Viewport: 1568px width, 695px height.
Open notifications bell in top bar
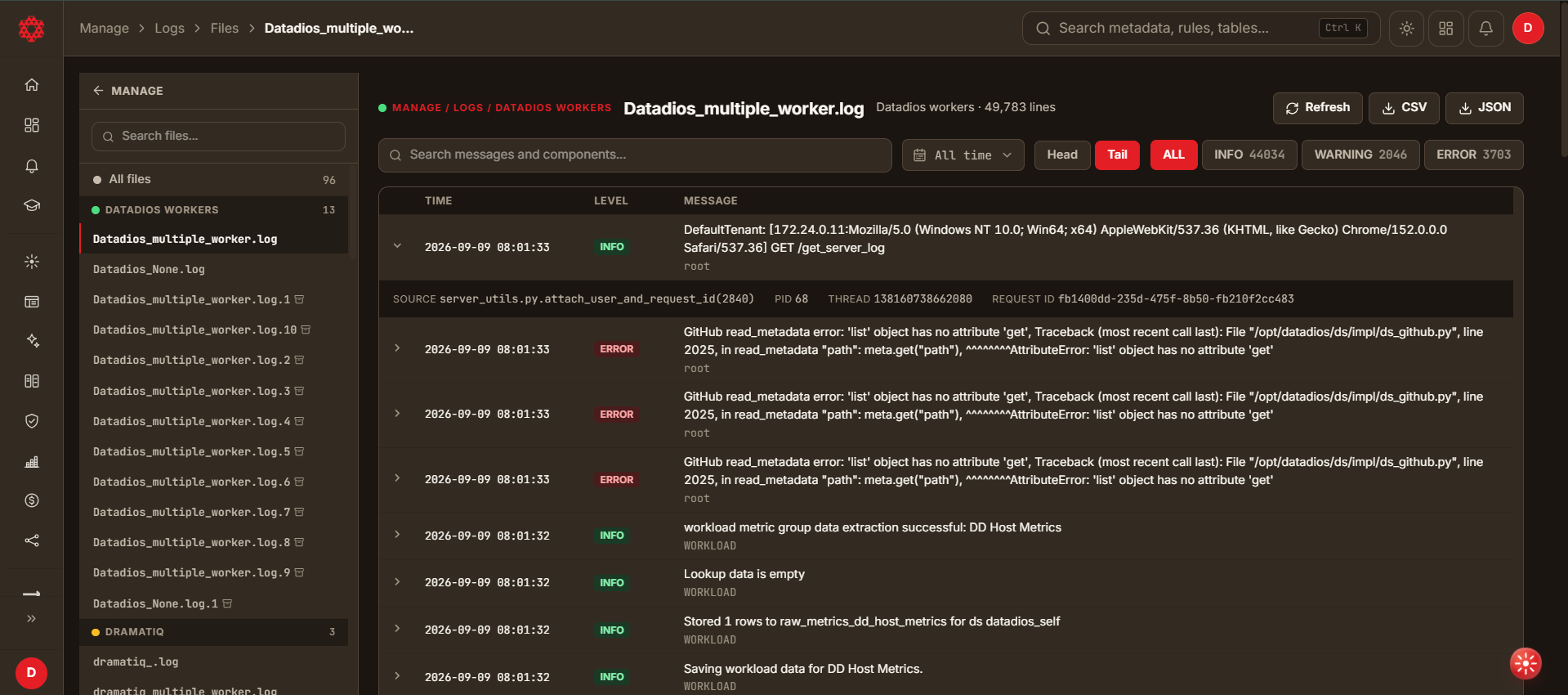(x=1485, y=29)
